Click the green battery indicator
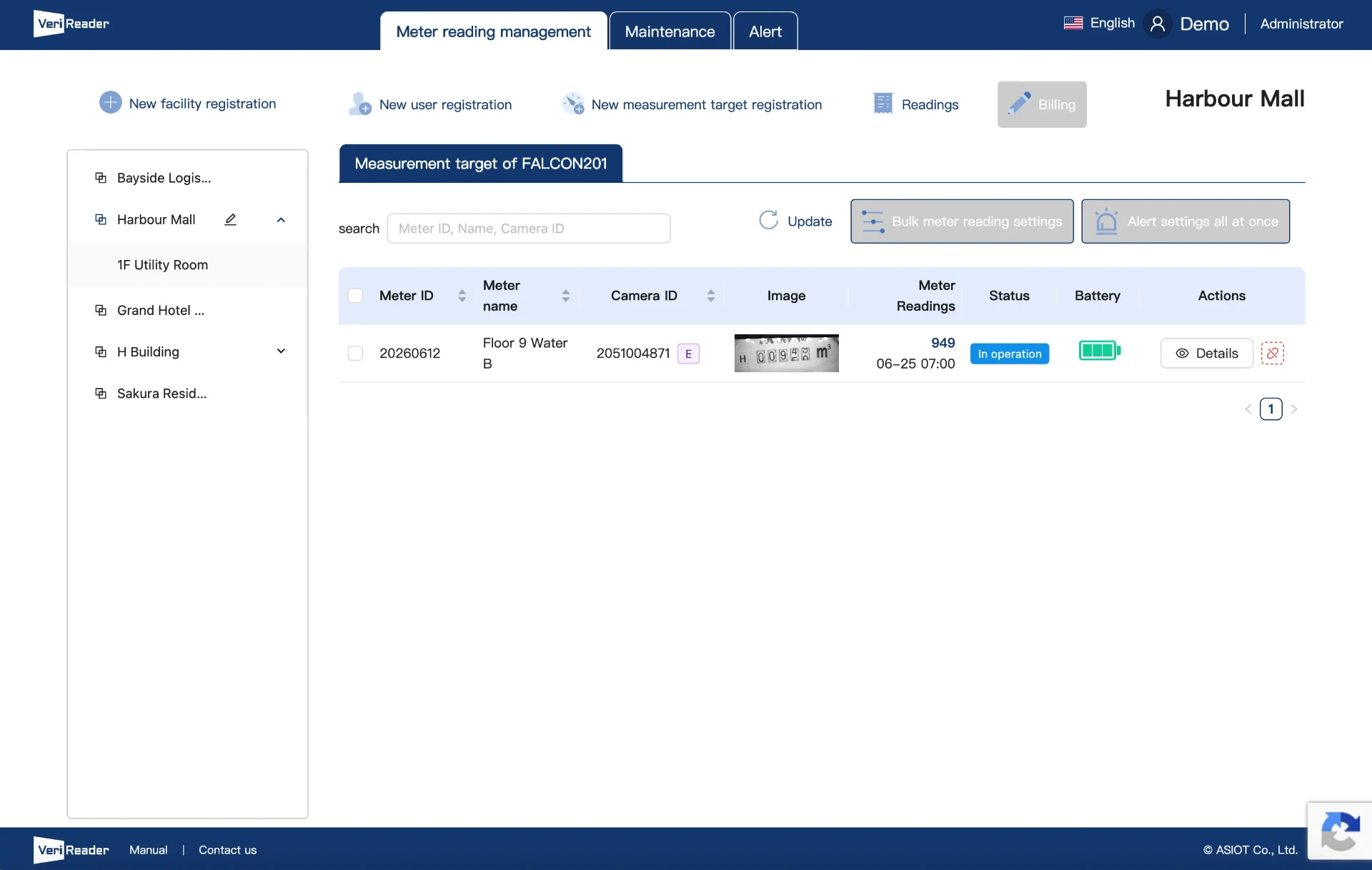 click(1099, 351)
